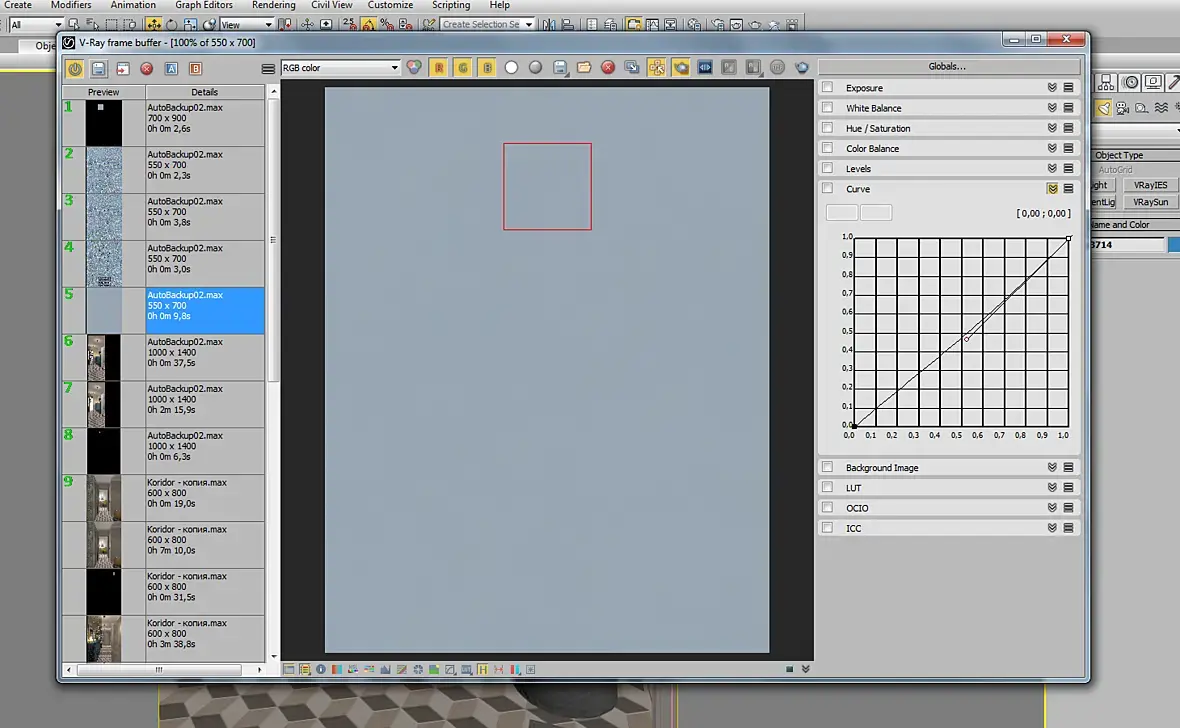Expand the Background Image rollout
Viewport: 1180px width, 728px height.
1052,468
